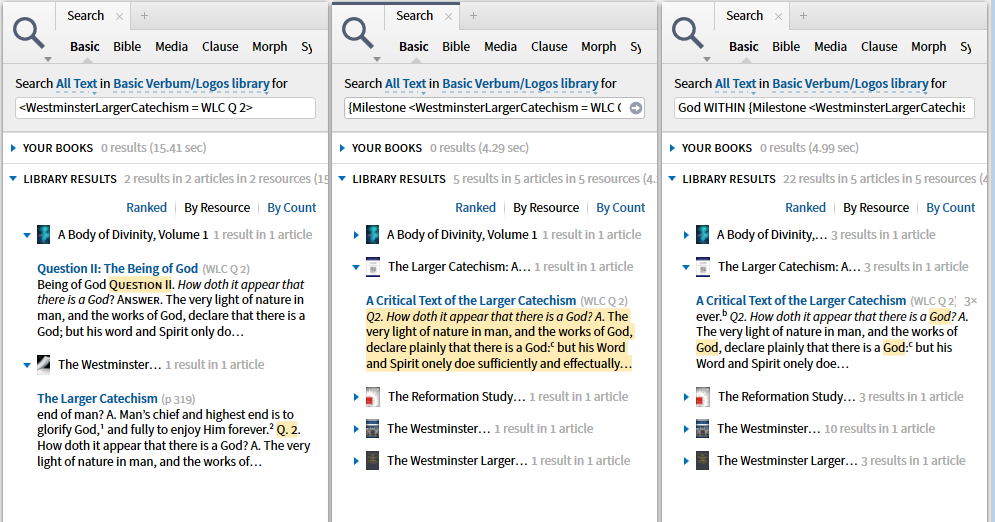Expand Westminster Larger… row in right panel
This screenshot has height=522, width=995.
click(x=686, y=461)
